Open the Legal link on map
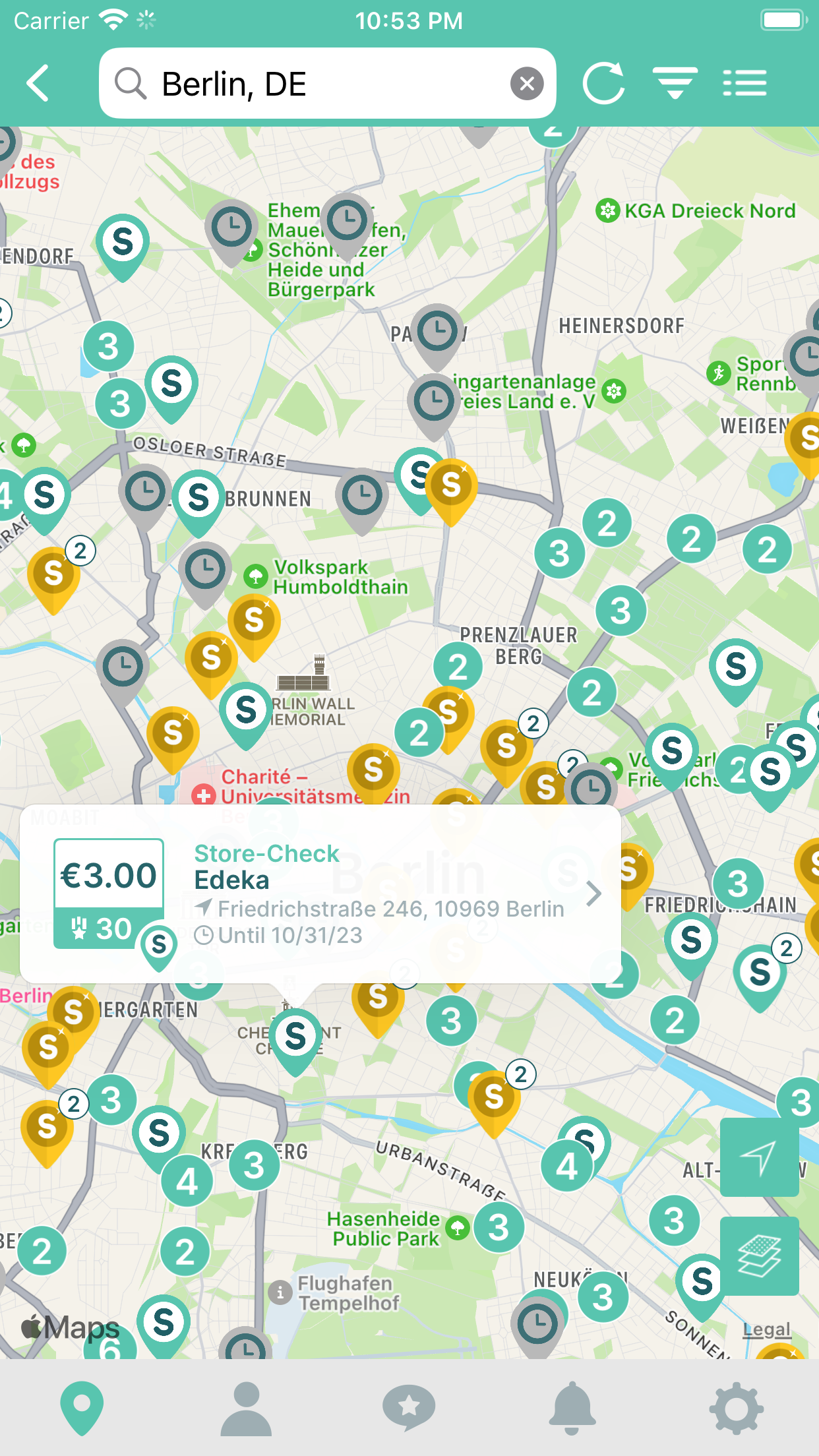Image resolution: width=819 pixels, height=1456 pixels. tap(766, 1329)
